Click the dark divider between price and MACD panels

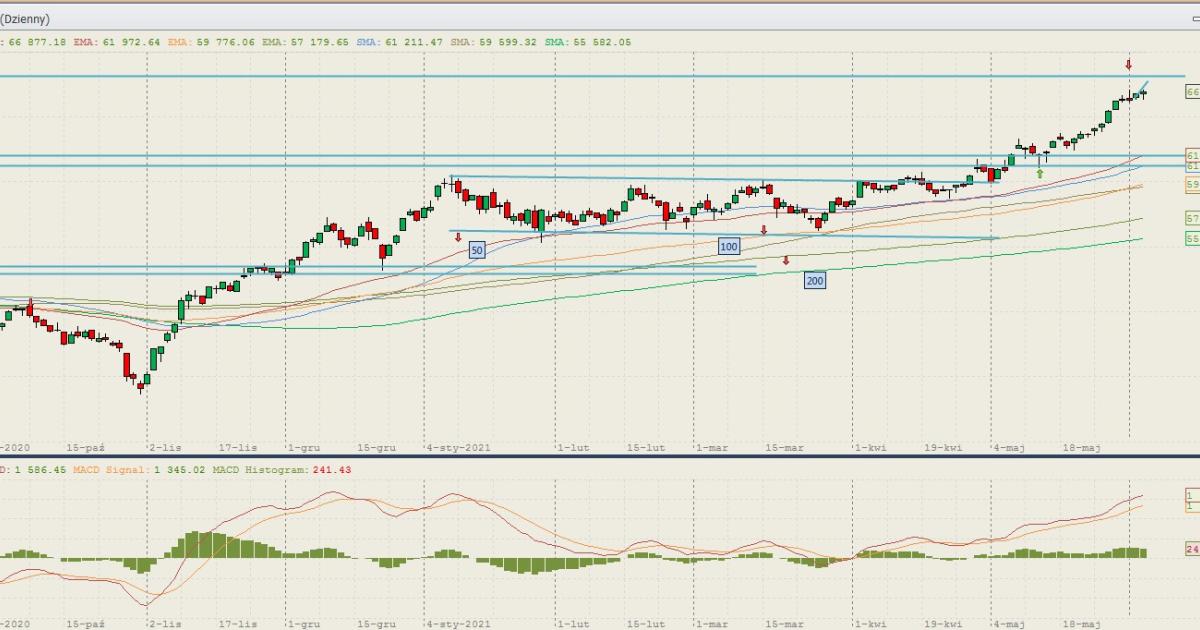tap(600, 457)
